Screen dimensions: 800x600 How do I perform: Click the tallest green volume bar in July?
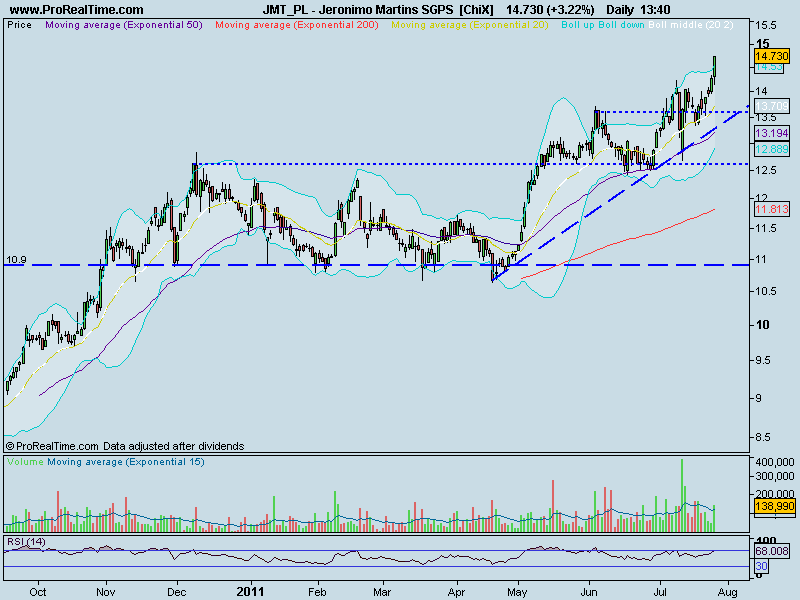pyautogui.click(x=682, y=495)
